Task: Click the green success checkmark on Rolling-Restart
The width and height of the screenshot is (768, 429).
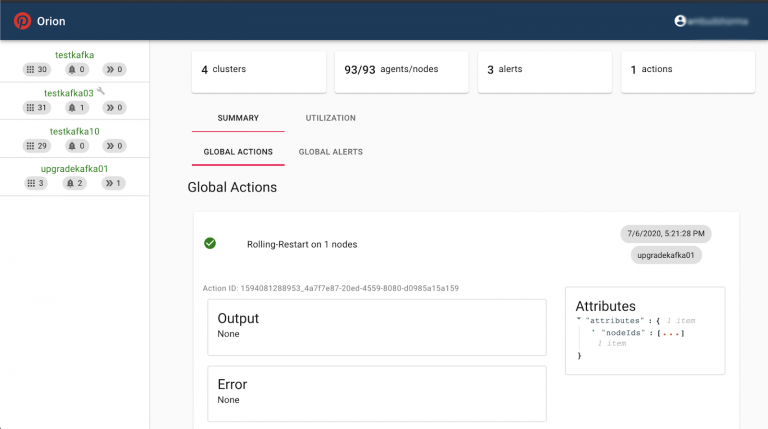Action: (210, 243)
